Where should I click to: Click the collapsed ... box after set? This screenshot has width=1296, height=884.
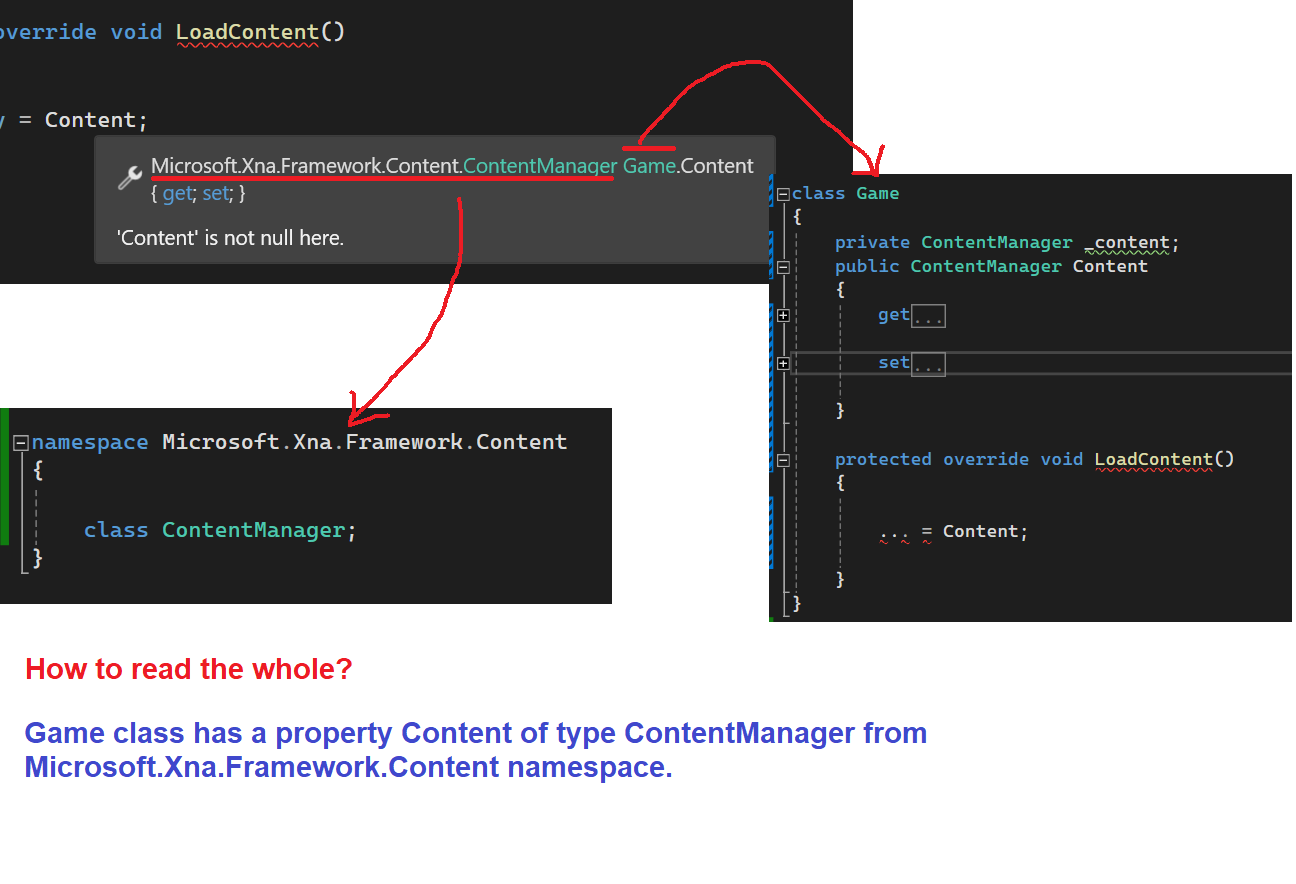coord(928,364)
